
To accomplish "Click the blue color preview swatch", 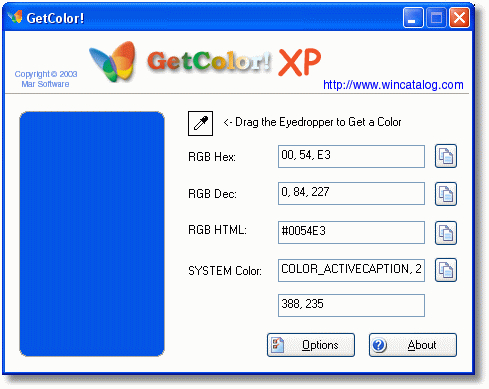I will (92, 234).
